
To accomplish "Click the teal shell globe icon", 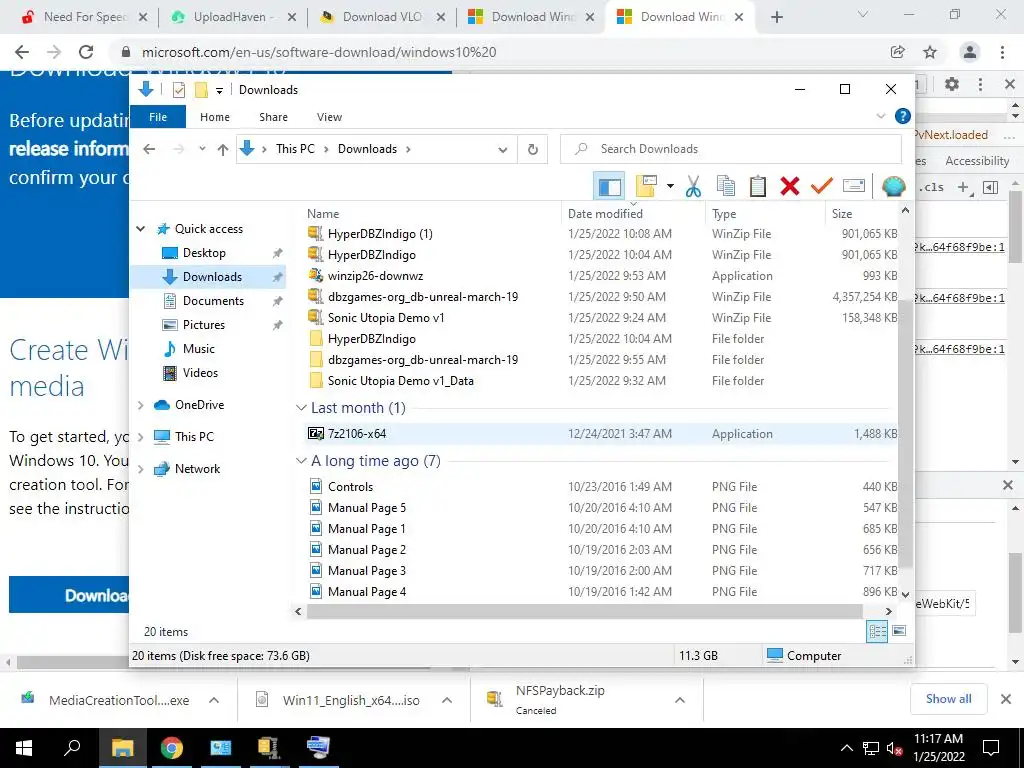I will 893,186.
